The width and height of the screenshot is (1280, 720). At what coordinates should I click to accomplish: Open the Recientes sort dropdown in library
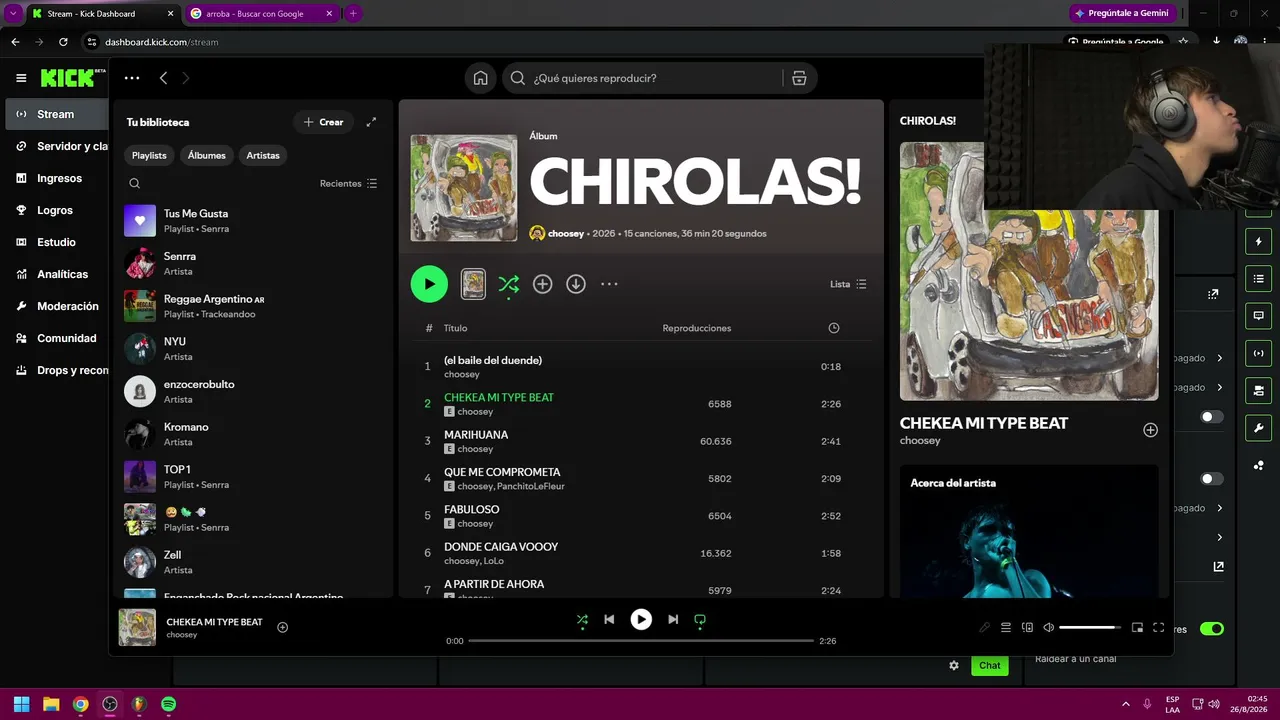point(348,183)
